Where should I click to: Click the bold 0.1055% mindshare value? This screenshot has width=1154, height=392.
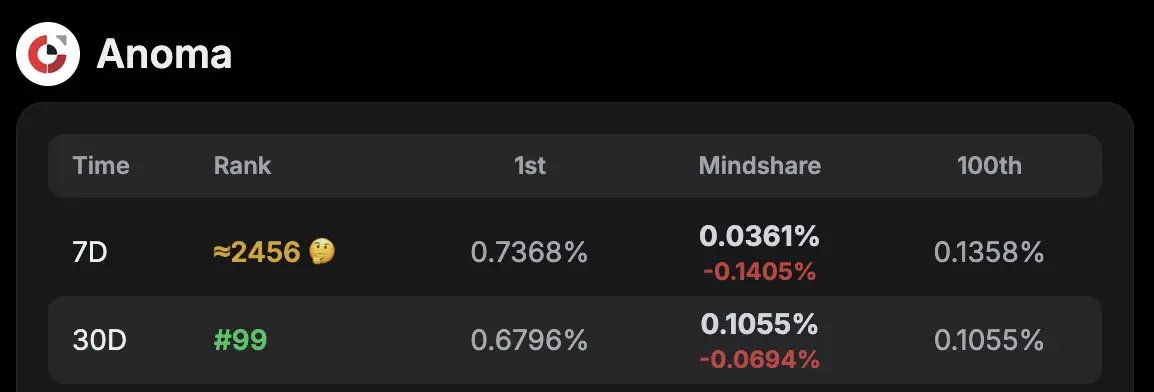click(x=760, y=324)
